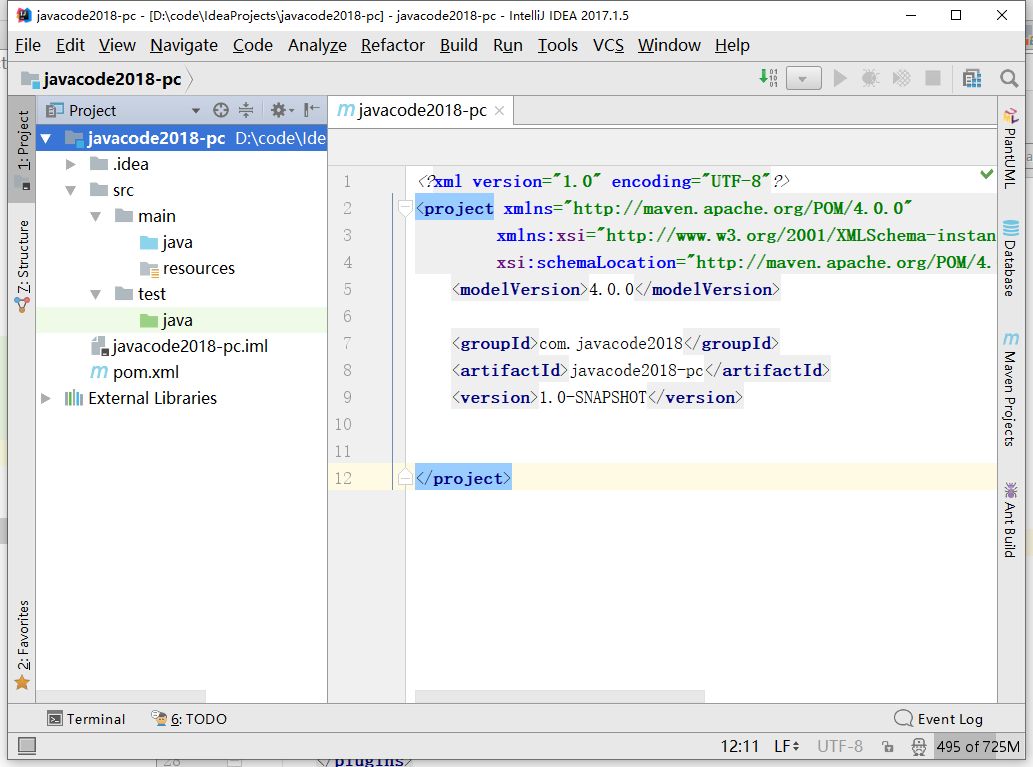1033x767 pixels.
Task: Open the Project Structure dialog icon
Action: 971,78
